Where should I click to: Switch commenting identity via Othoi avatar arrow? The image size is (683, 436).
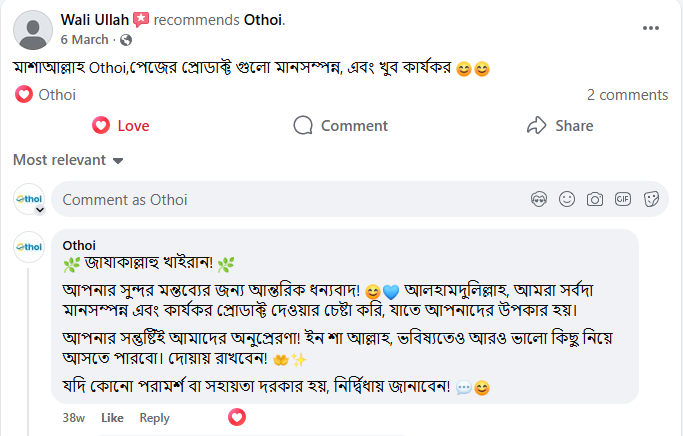(x=39, y=211)
